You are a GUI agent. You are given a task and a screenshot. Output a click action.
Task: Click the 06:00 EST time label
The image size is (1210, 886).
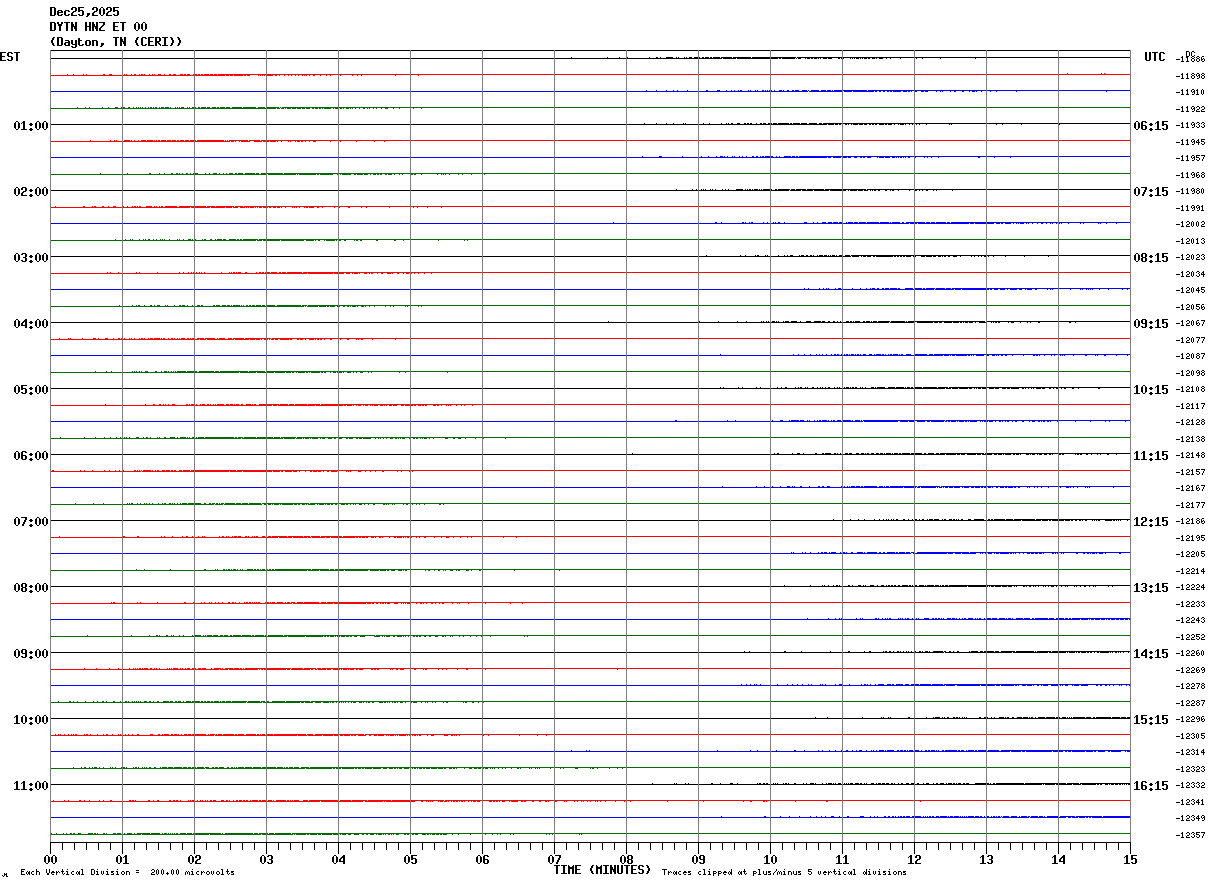click(x=31, y=456)
